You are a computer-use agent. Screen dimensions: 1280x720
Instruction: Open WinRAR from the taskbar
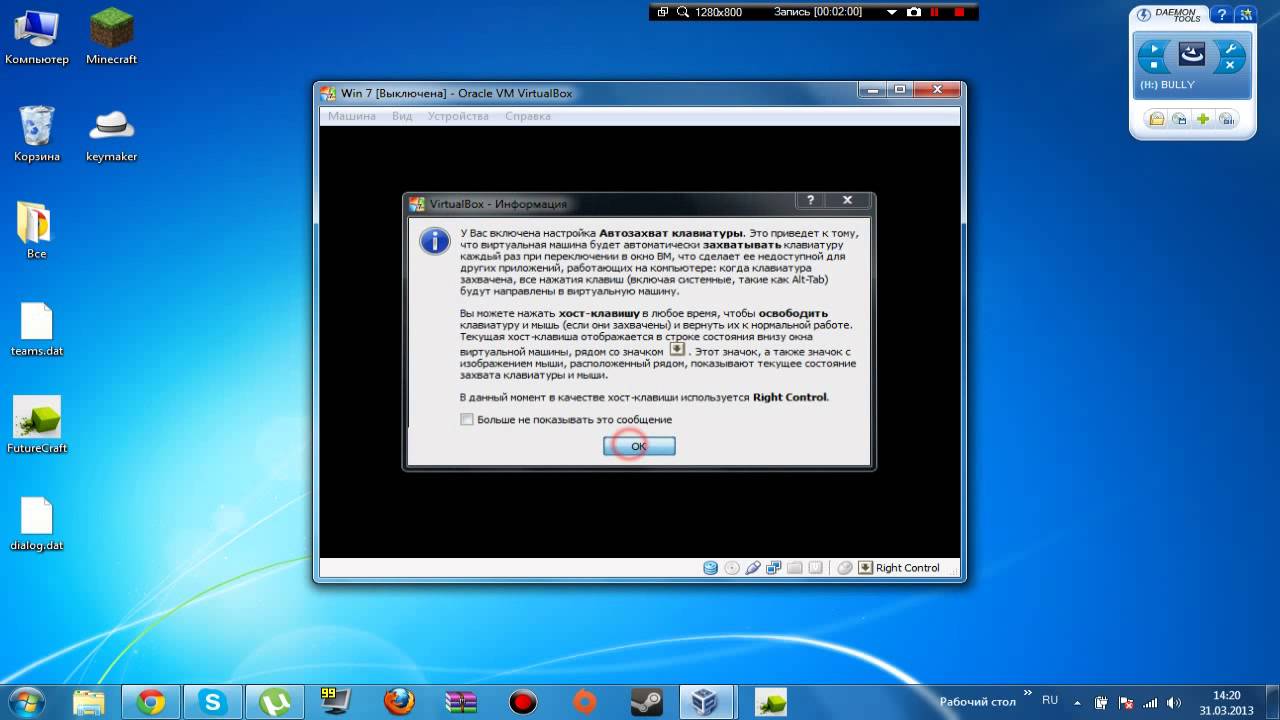[x=460, y=702]
